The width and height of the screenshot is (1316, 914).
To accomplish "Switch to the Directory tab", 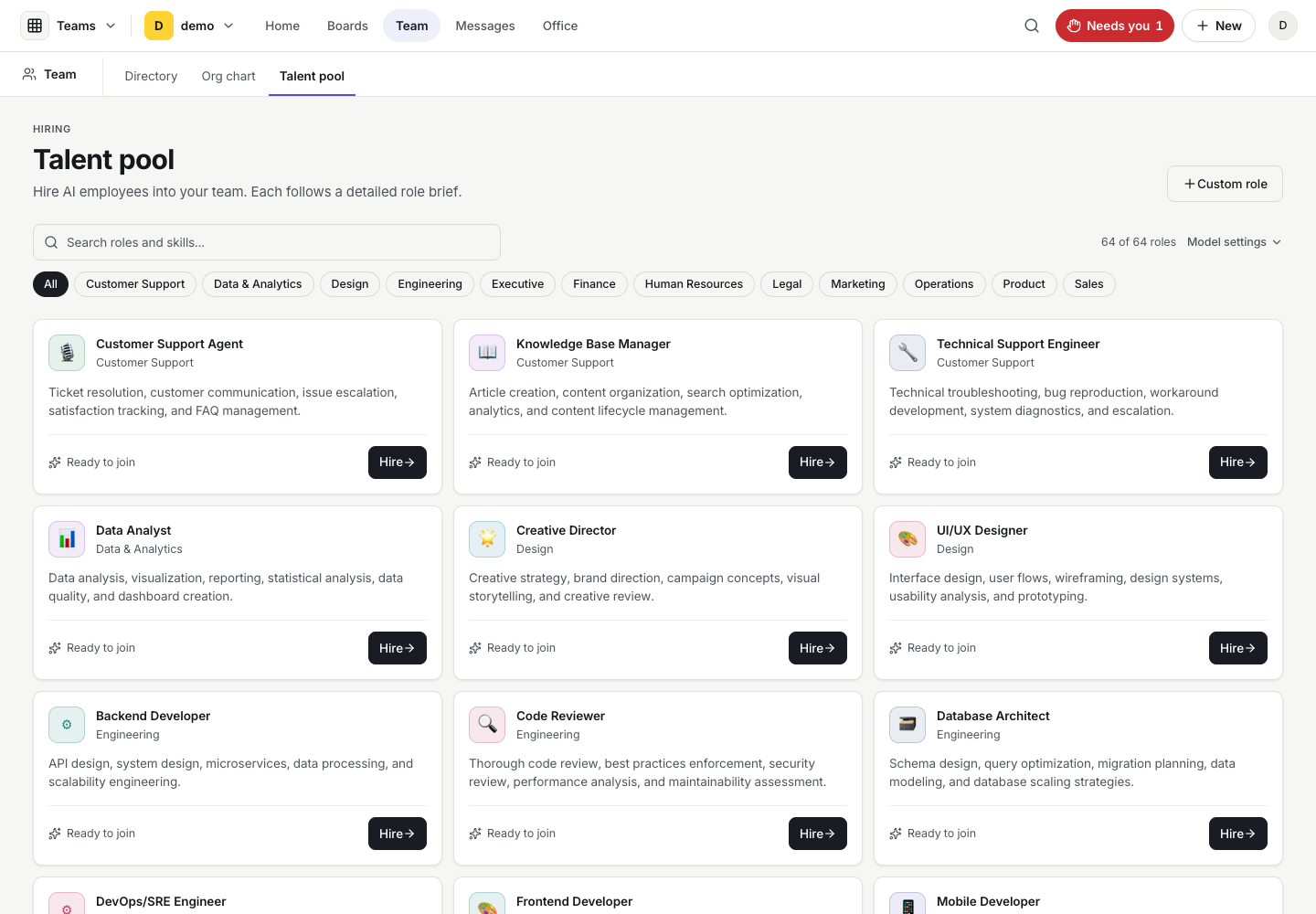I will pyautogui.click(x=151, y=76).
